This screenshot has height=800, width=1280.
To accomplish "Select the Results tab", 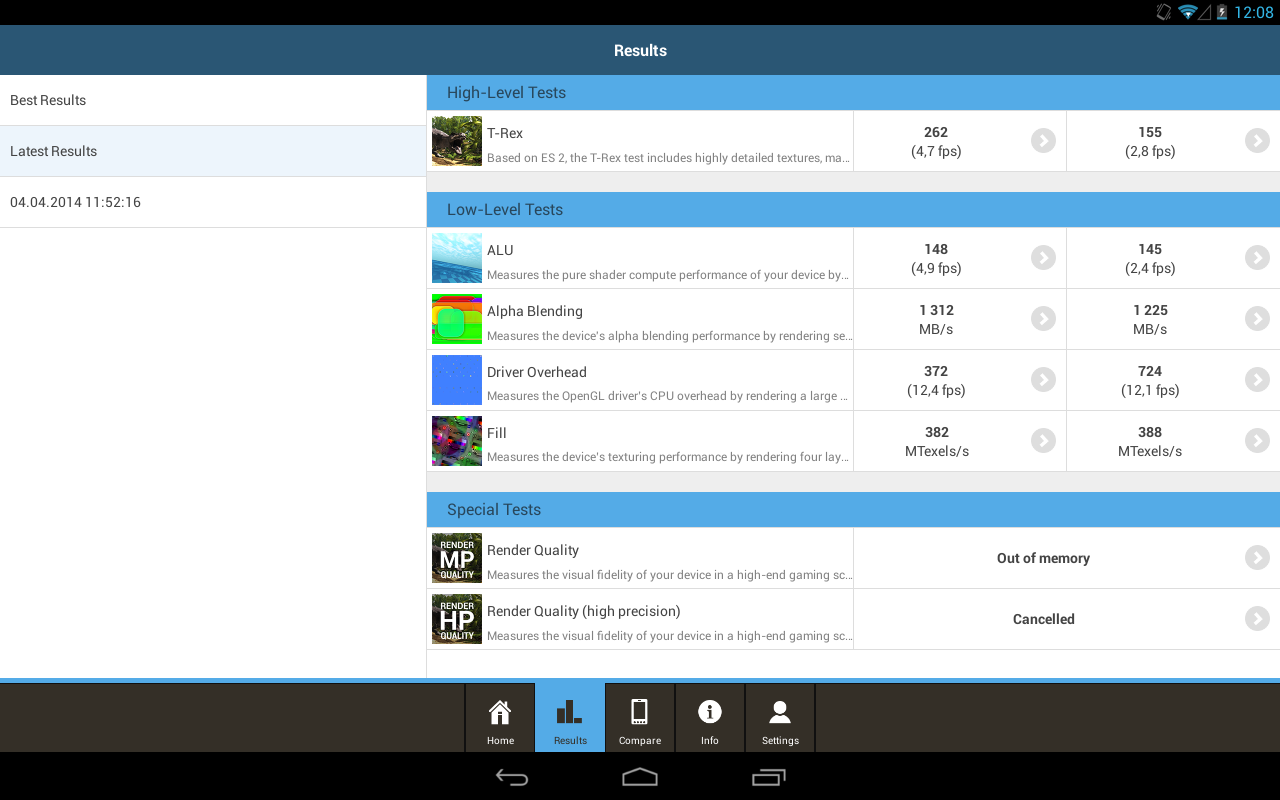I will [x=570, y=718].
